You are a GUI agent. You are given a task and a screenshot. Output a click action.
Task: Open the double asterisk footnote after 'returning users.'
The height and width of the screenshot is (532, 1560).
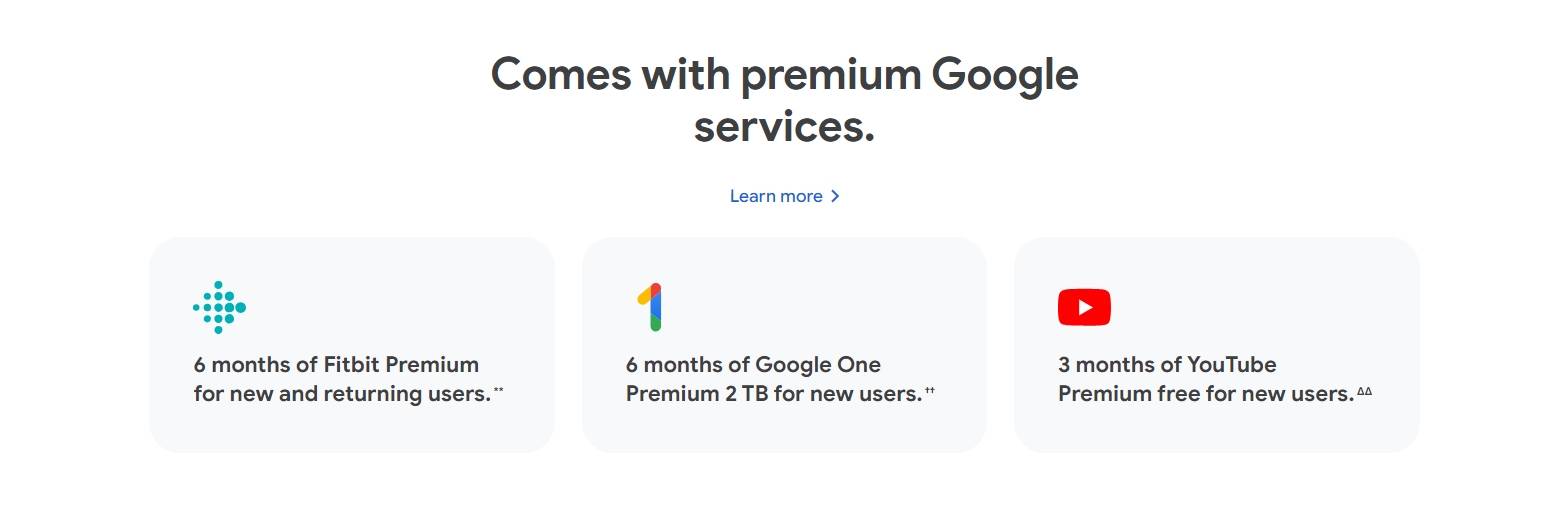pos(499,390)
